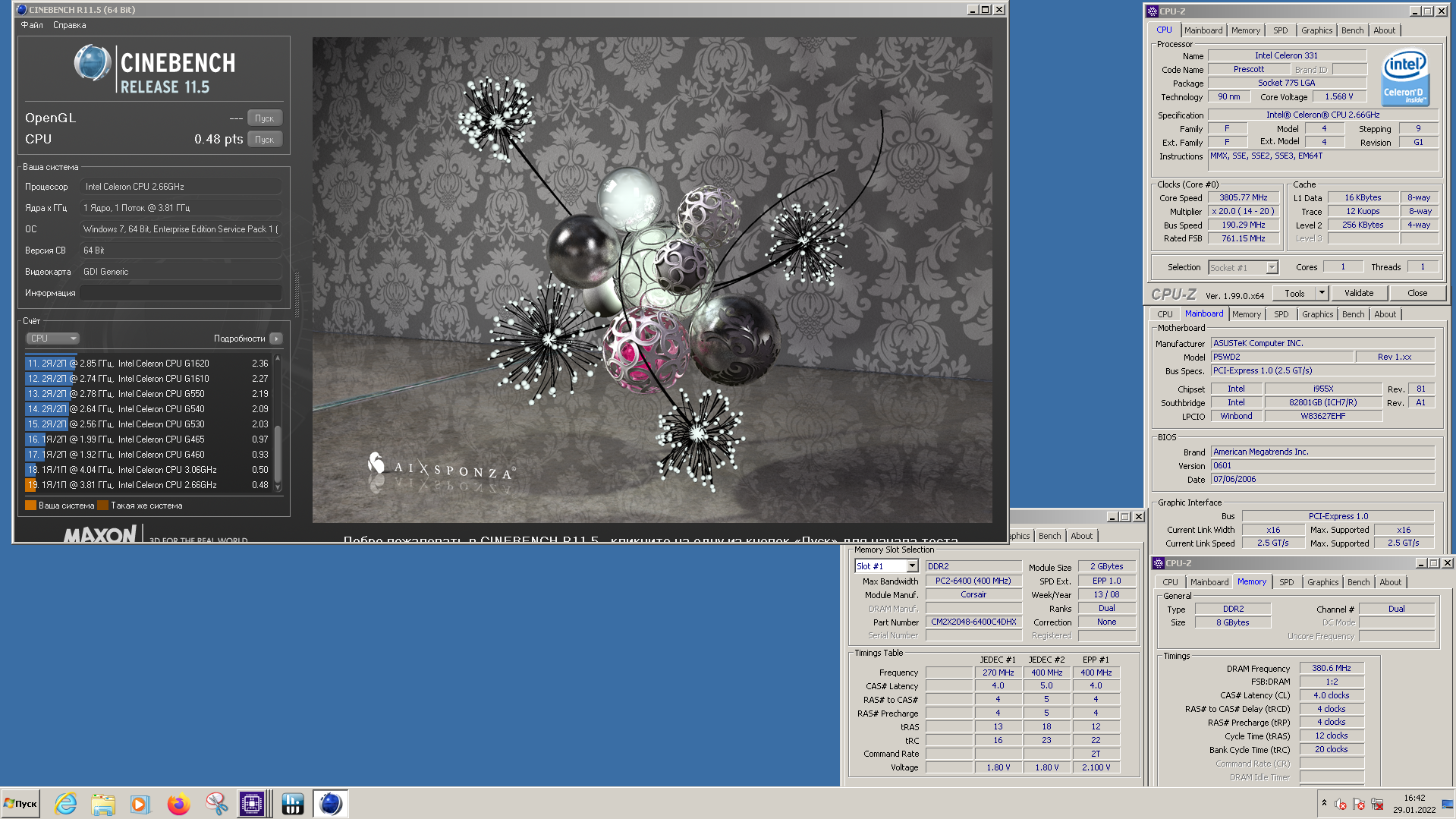
Task: Switch to Mainboard tab in the topmost CPU-Z window
Action: point(1203,30)
